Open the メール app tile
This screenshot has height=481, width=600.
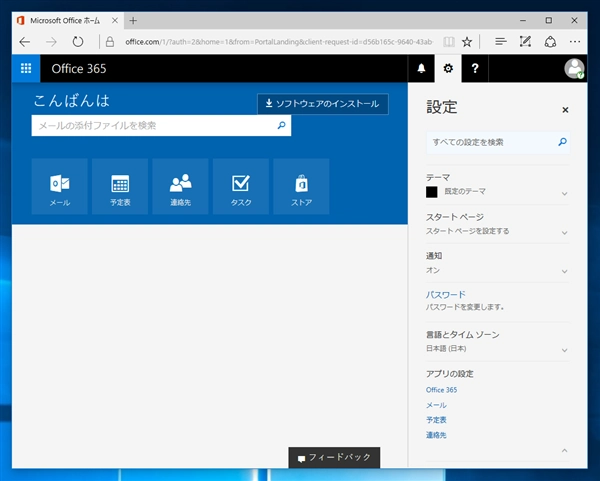60,186
